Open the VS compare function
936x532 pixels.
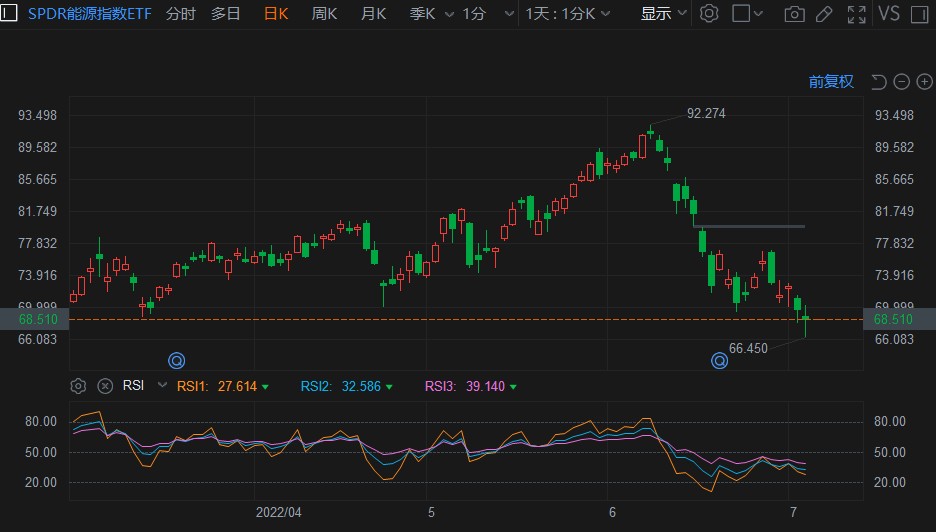[889, 14]
